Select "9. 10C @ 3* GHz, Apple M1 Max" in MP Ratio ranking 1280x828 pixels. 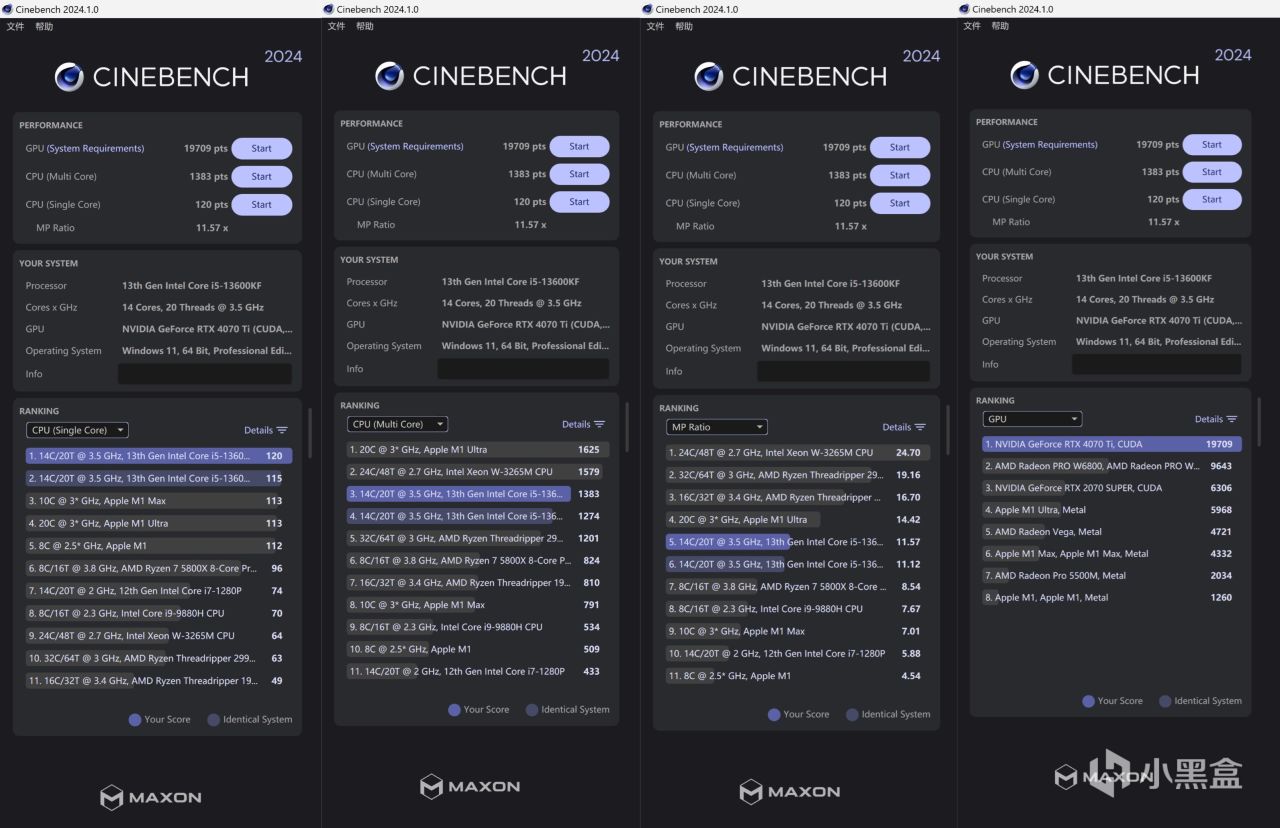[x=798, y=631]
